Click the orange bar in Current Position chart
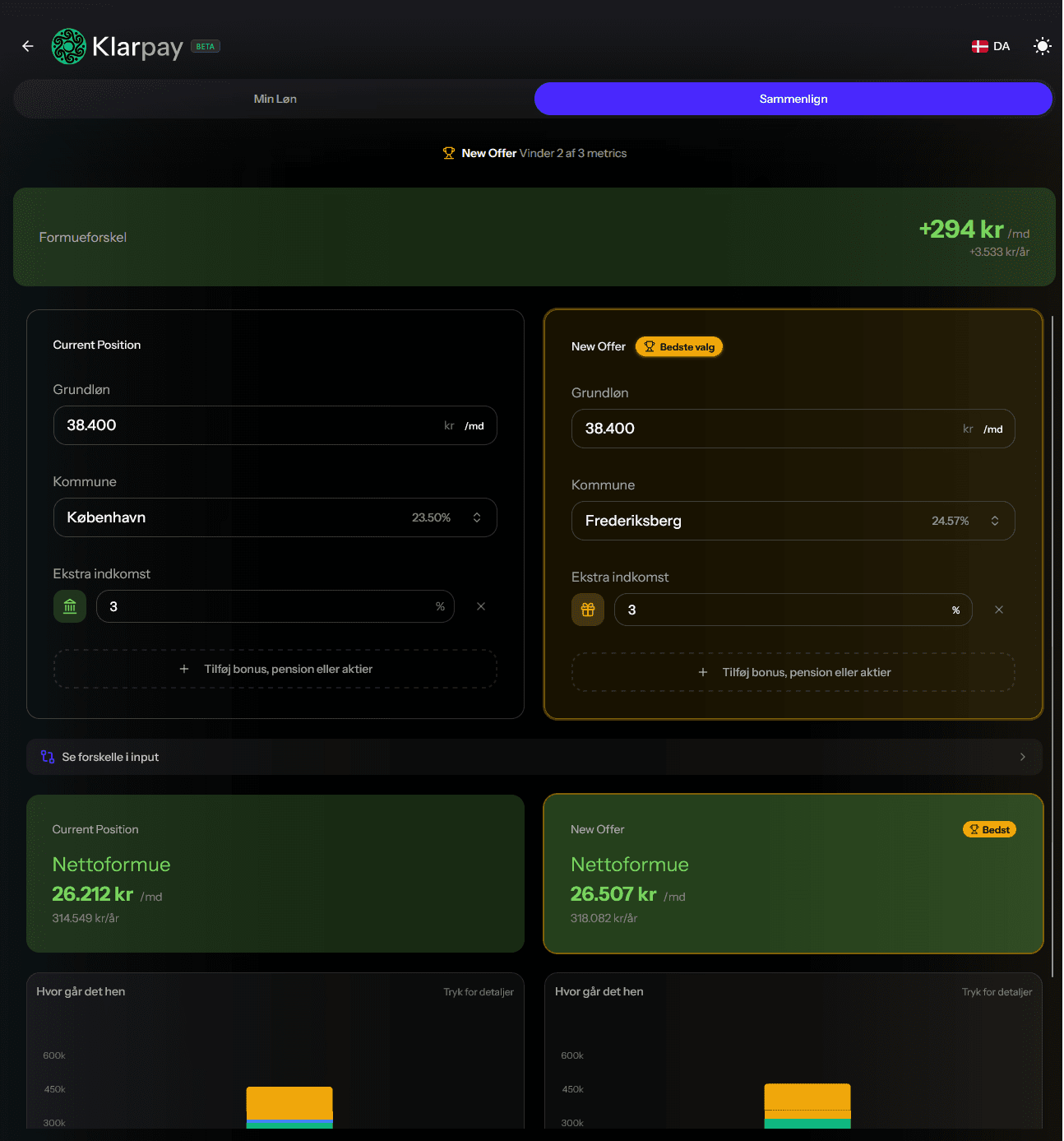 pos(289,1102)
